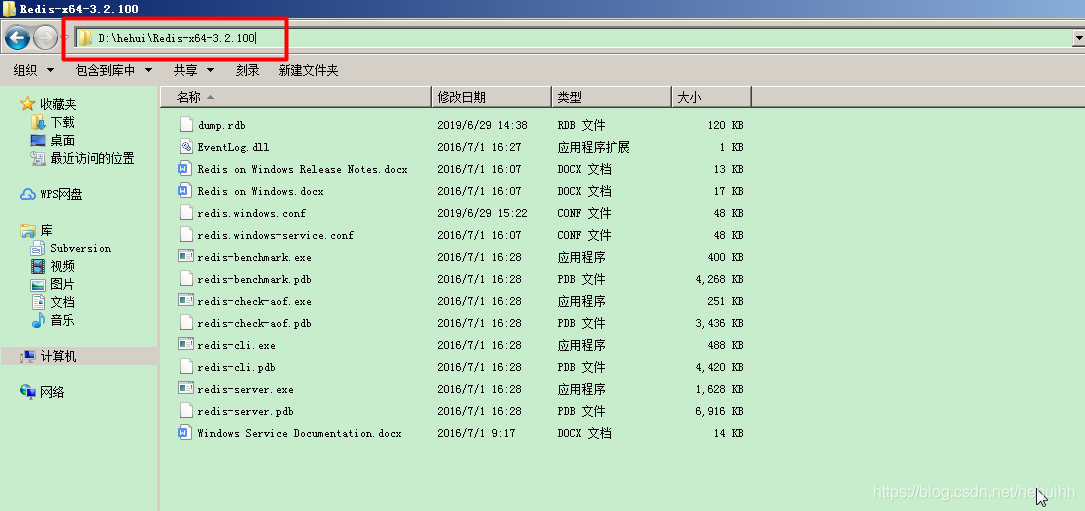The width and height of the screenshot is (1085, 511).
Task: Click the window title bar folder icon
Action: point(10,8)
